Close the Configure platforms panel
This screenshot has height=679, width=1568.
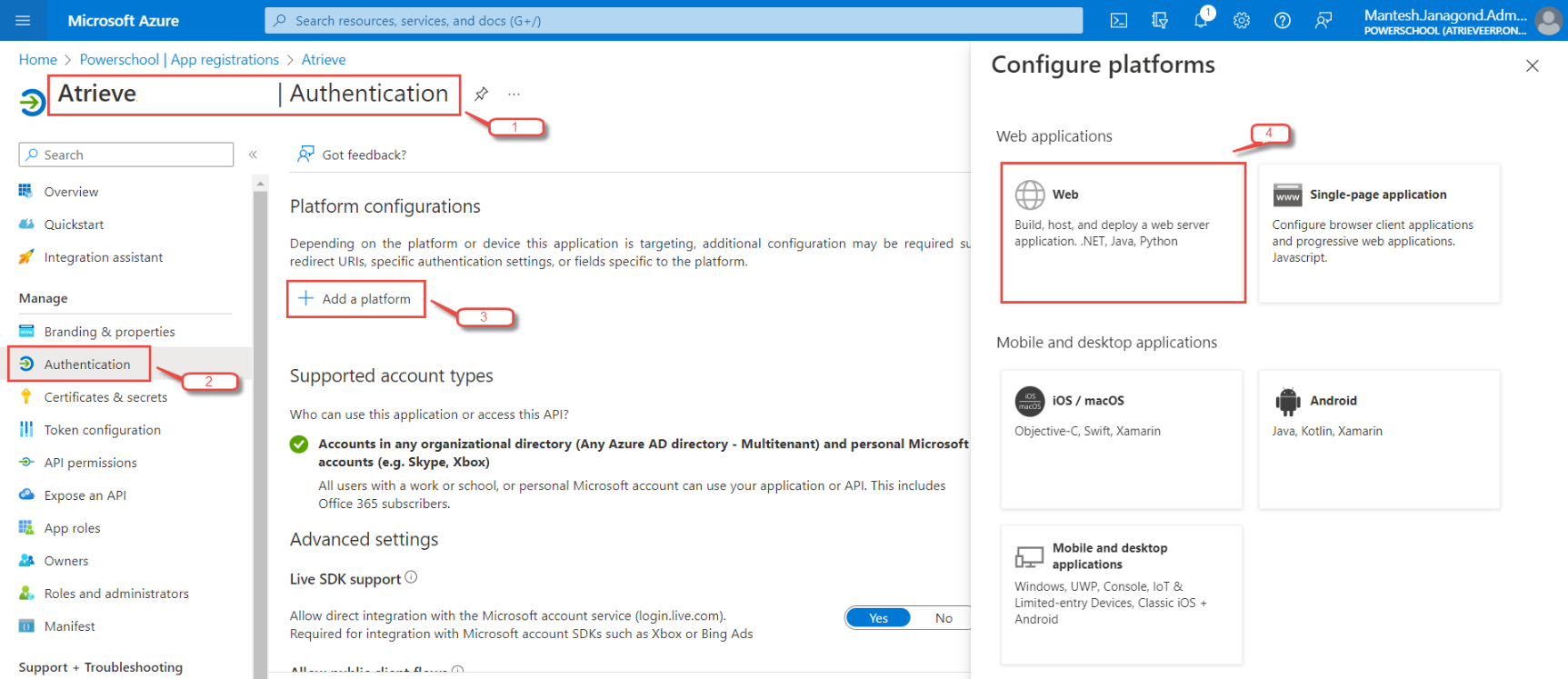click(x=1533, y=65)
